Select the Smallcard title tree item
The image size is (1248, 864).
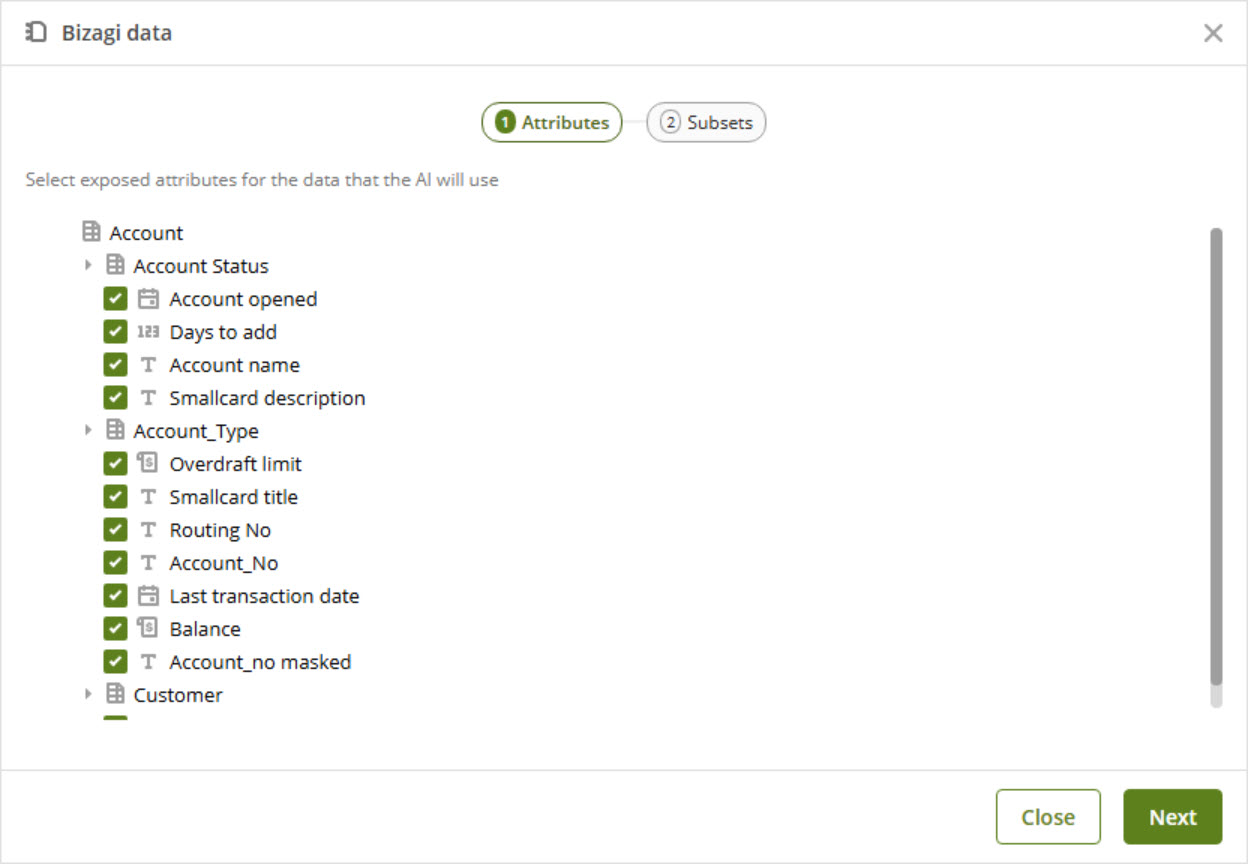point(233,497)
